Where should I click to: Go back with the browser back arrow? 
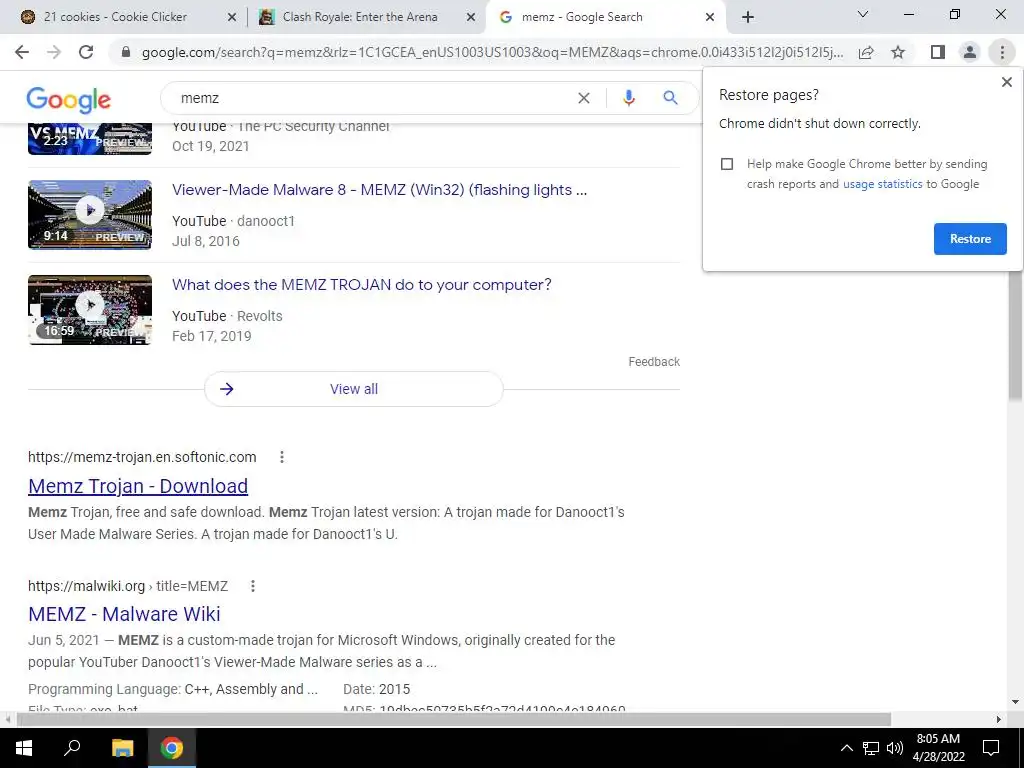click(x=22, y=52)
